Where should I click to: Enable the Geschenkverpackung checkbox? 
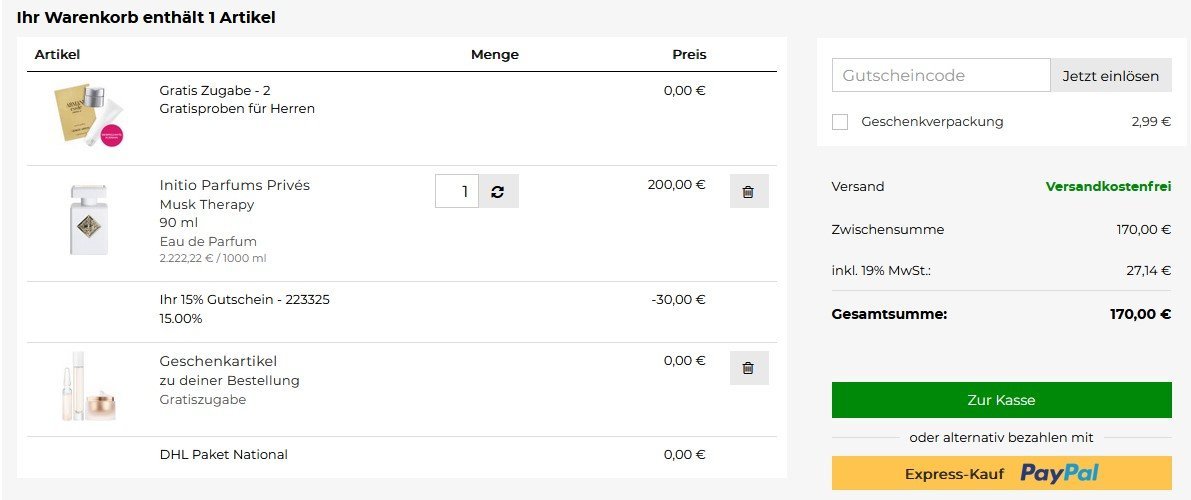(840, 122)
